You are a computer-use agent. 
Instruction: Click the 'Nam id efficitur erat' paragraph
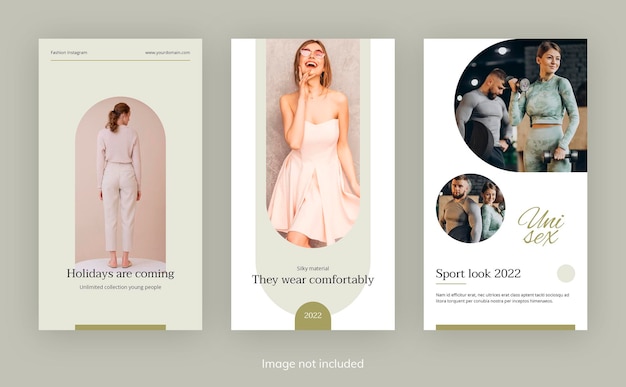coord(502,298)
